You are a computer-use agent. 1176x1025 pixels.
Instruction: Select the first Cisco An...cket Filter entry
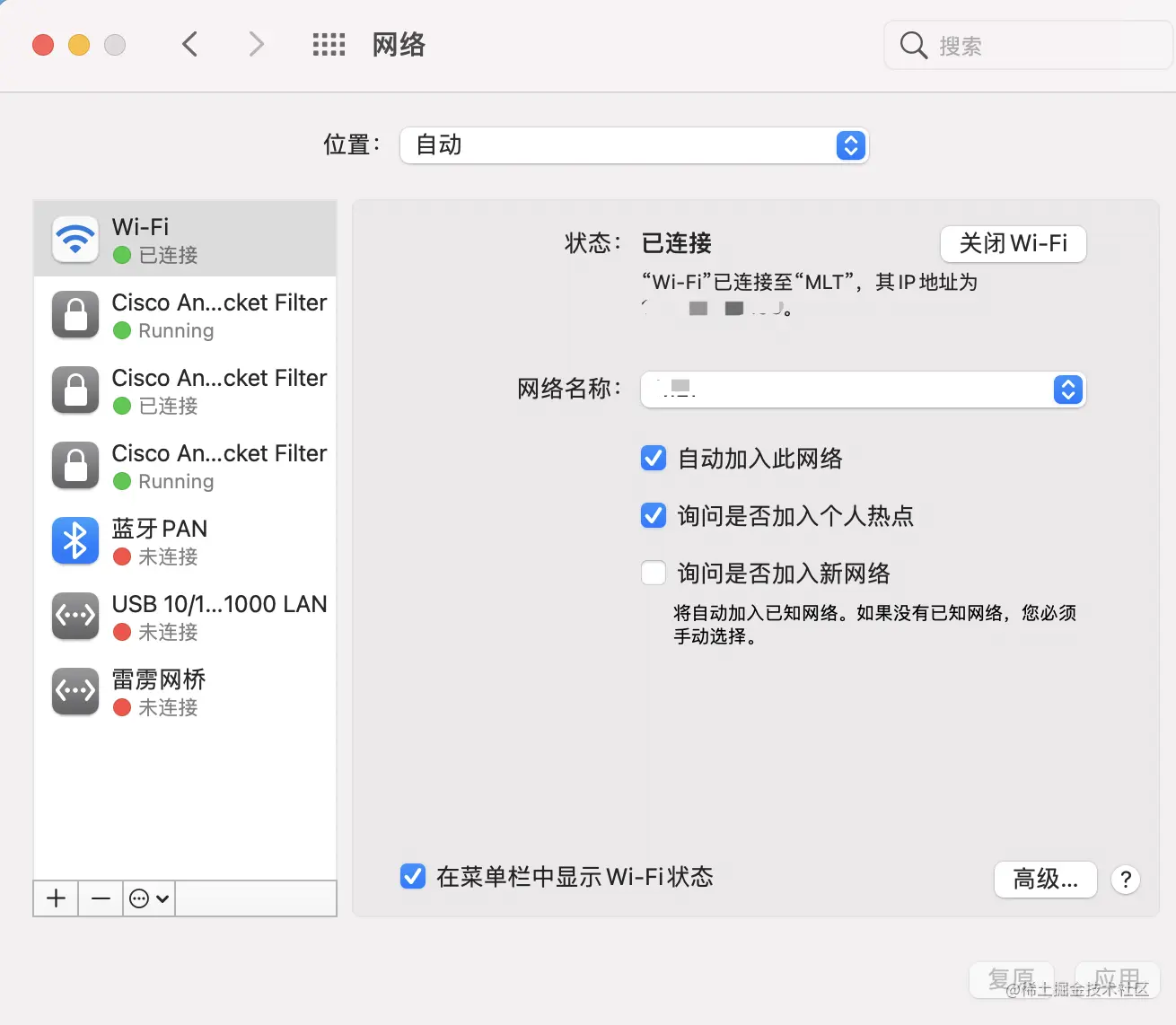pos(185,315)
